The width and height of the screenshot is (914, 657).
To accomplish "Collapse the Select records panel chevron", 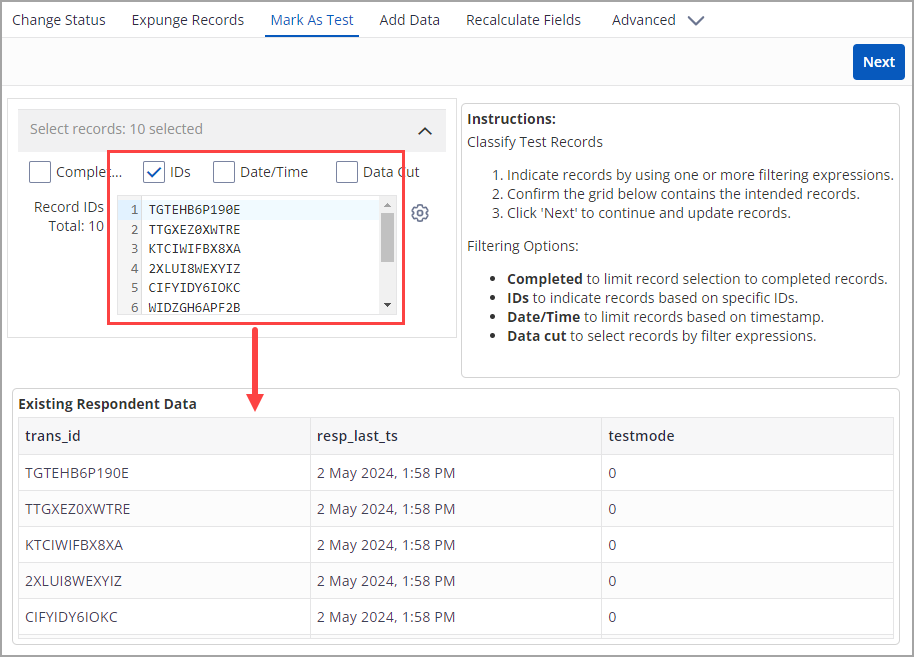I will pos(425,131).
